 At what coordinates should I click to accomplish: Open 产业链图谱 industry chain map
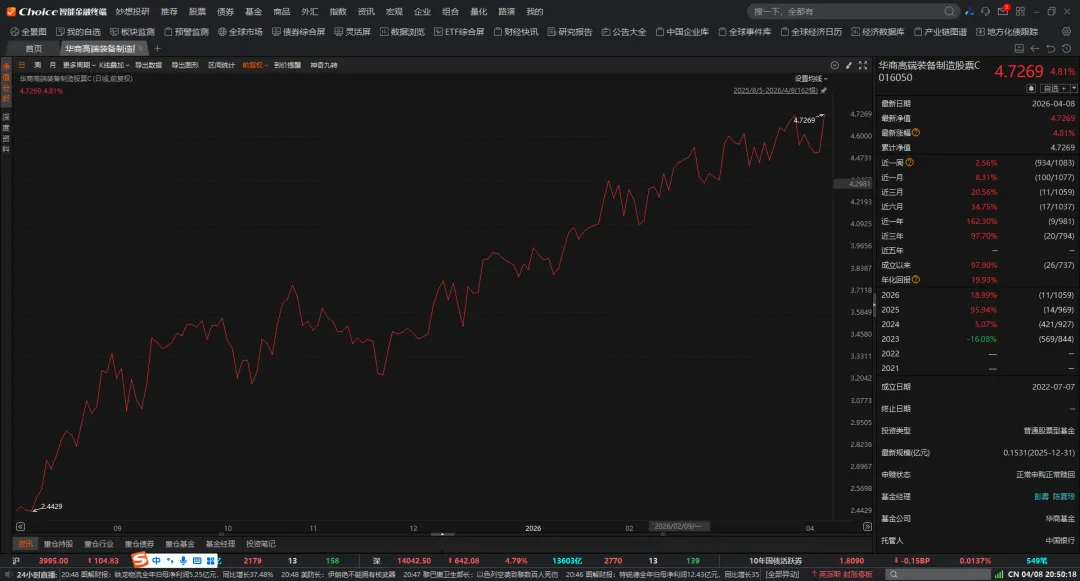[940, 32]
